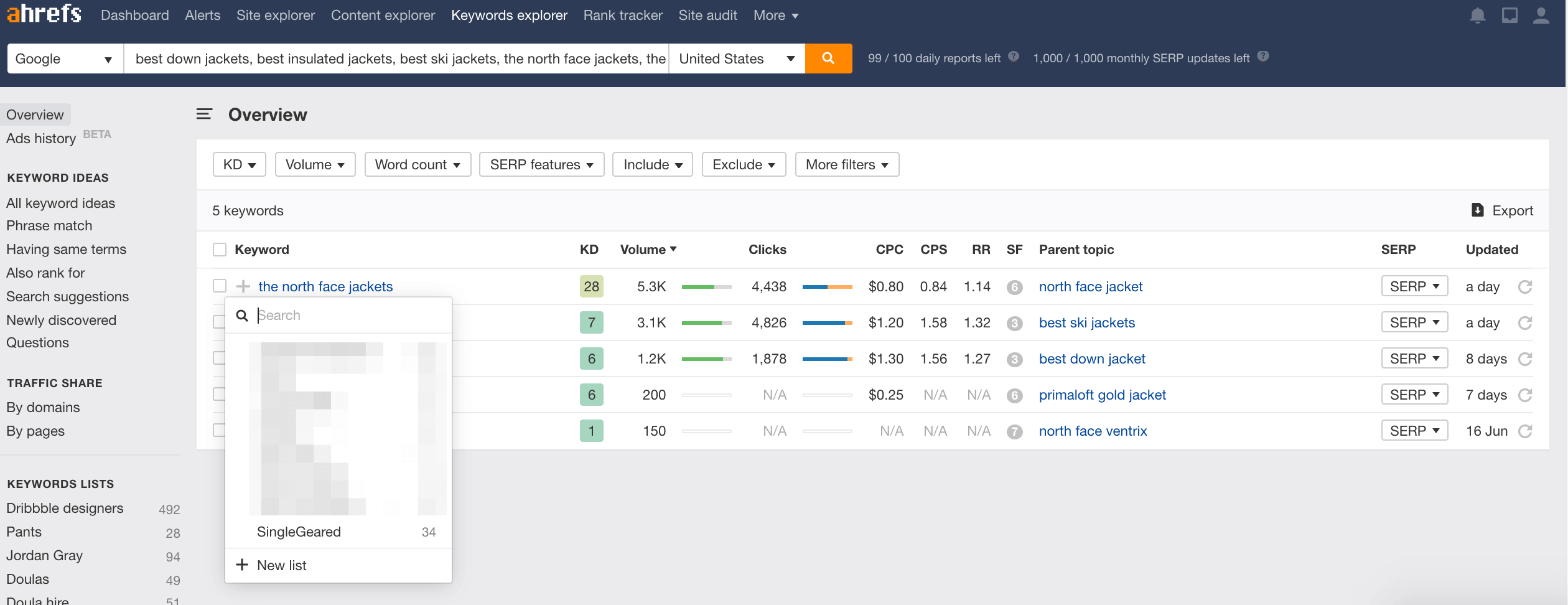
Task: Click volume bar in north face jackets row
Action: click(x=706, y=287)
